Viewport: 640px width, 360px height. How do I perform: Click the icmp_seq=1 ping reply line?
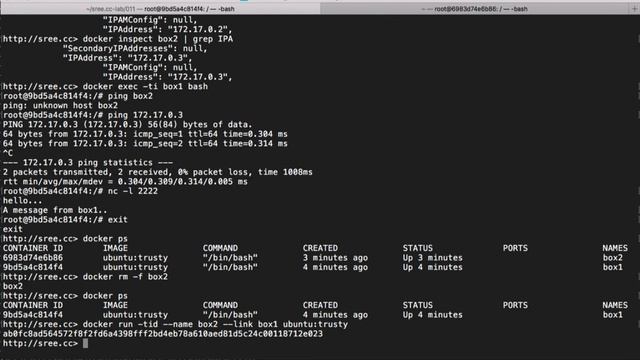pos(145,134)
